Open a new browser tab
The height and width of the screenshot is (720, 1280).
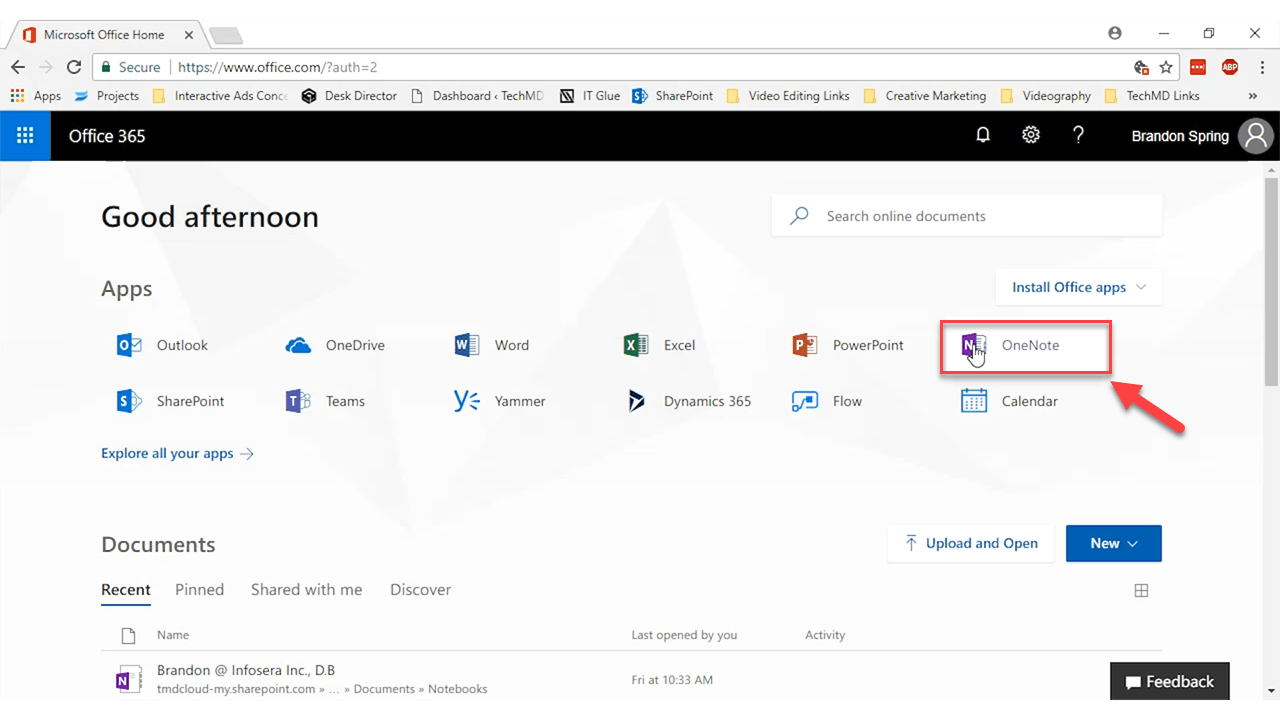[227, 36]
